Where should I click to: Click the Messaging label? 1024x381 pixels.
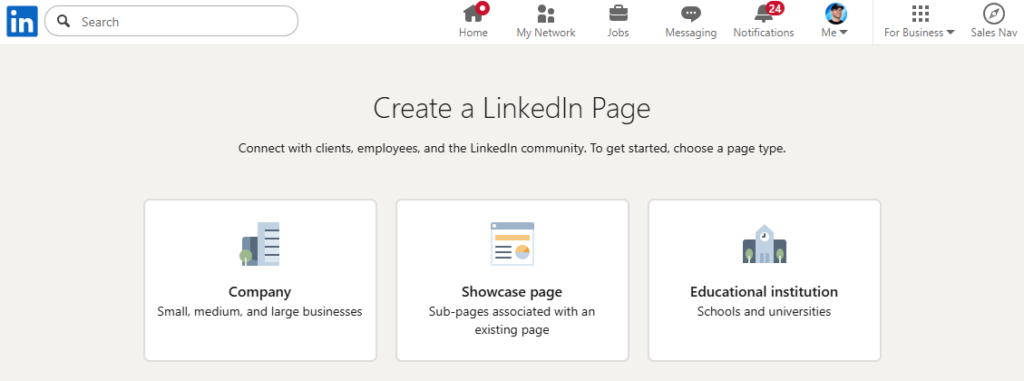(691, 33)
